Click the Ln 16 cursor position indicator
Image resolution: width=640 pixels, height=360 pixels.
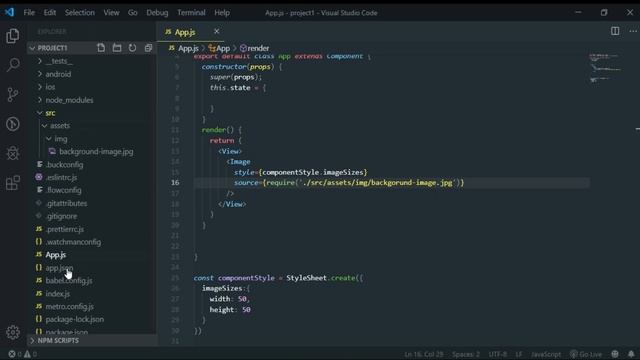coord(424,354)
